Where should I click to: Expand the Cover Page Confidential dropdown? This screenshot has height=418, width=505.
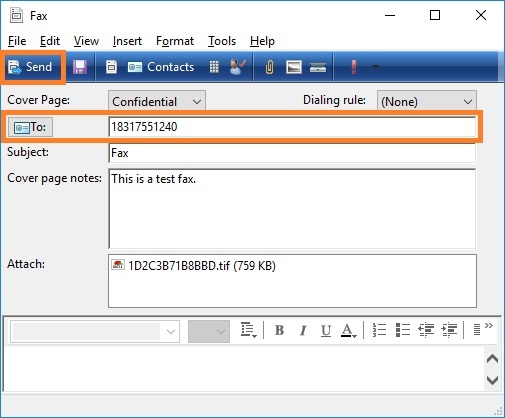tap(157, 101)
